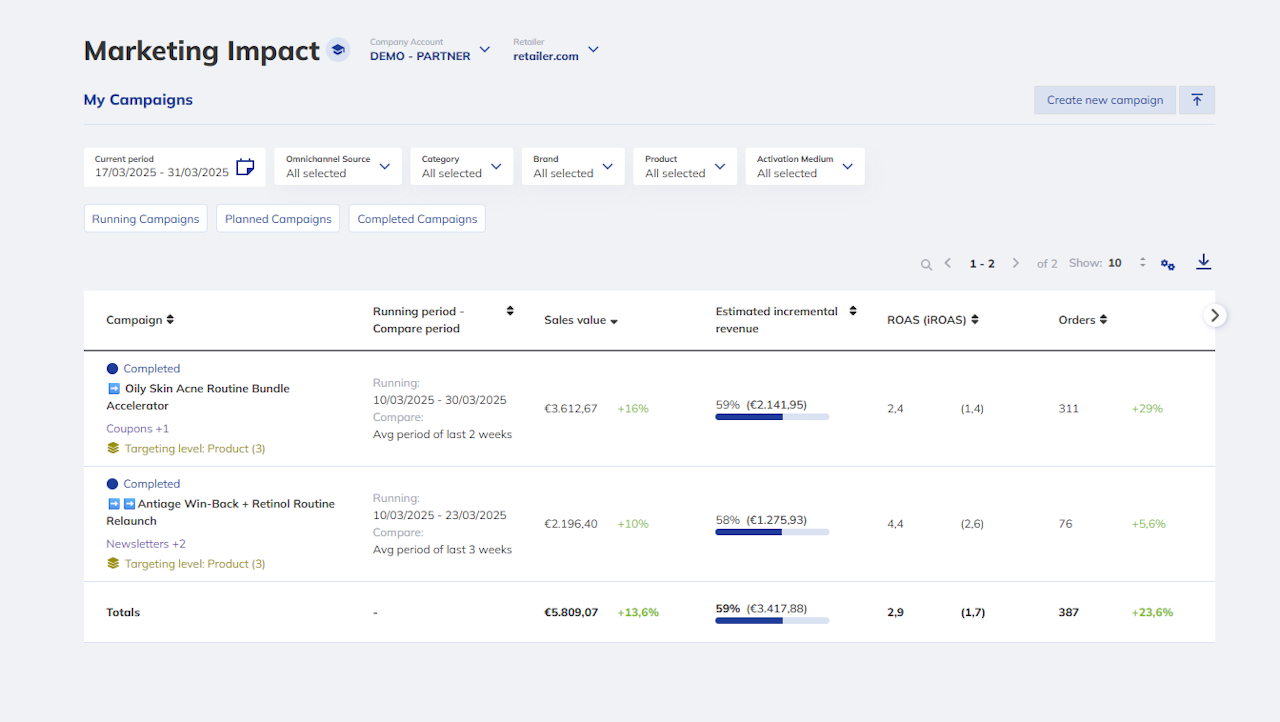Click the upload arrow icon button
Screen dimensions: 1280x722
coord(1197,100)
